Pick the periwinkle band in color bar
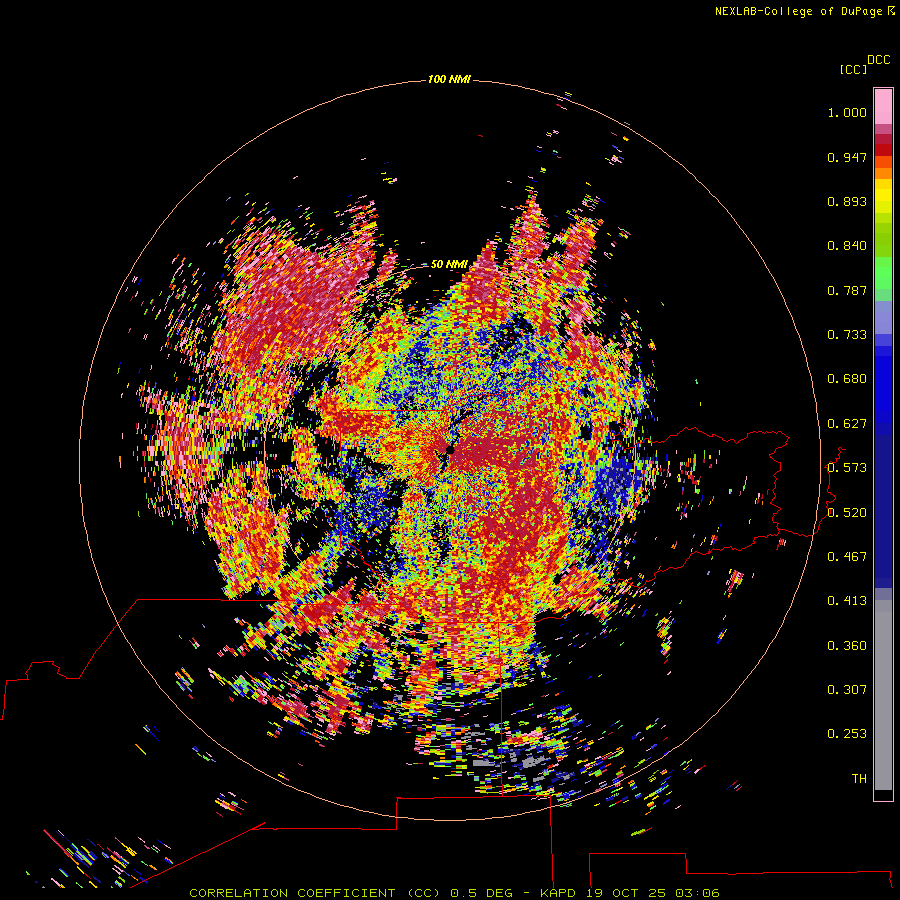The image size is (900, 900). pyautogui.click(x=883, y=317)
